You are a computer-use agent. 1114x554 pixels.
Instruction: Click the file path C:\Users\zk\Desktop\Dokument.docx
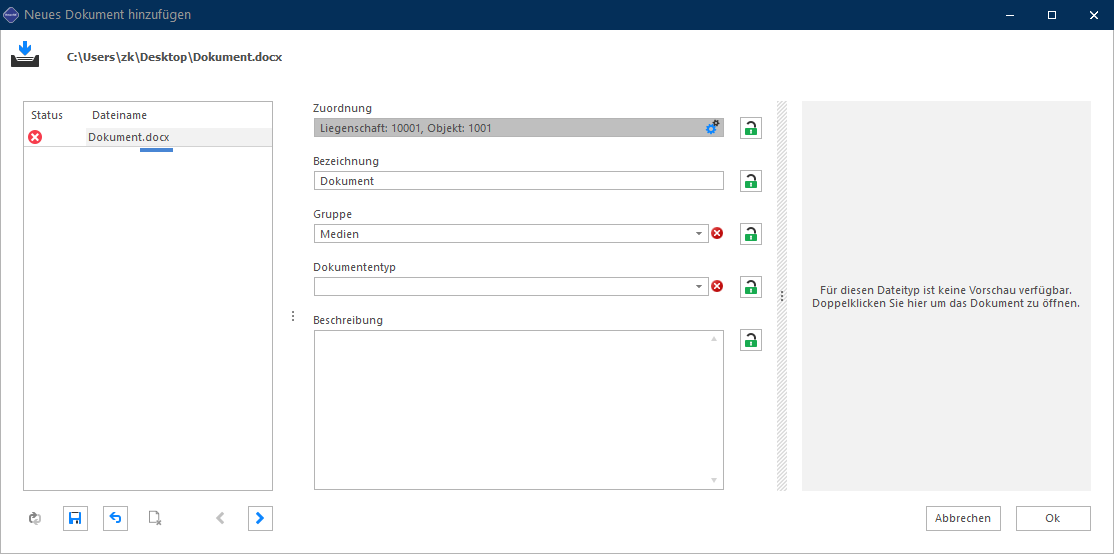[x=175, y=58]
